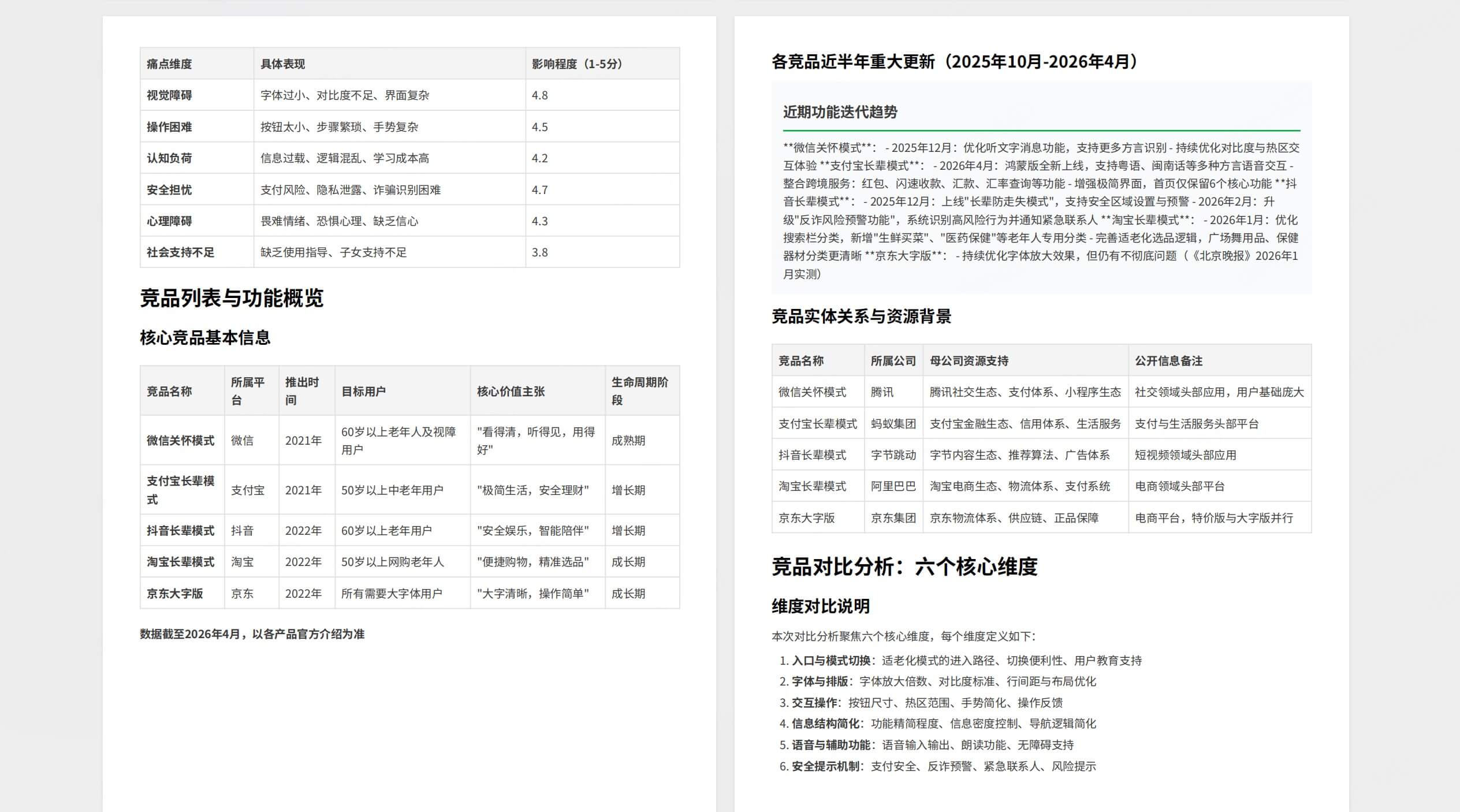The image size is (1460, 812).
Task: Click the 视觉障碍 pain point cell
Action: [x=169, y=95]
